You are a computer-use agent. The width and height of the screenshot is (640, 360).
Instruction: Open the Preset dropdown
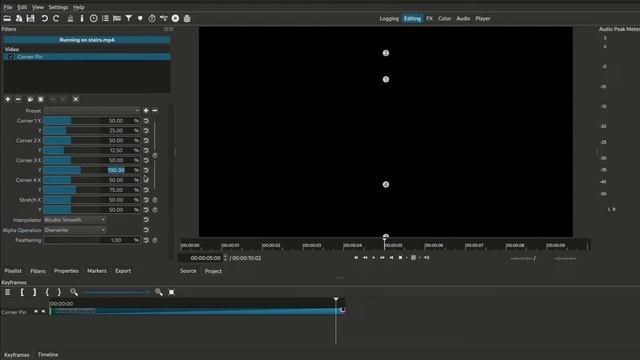click(92, 111)
